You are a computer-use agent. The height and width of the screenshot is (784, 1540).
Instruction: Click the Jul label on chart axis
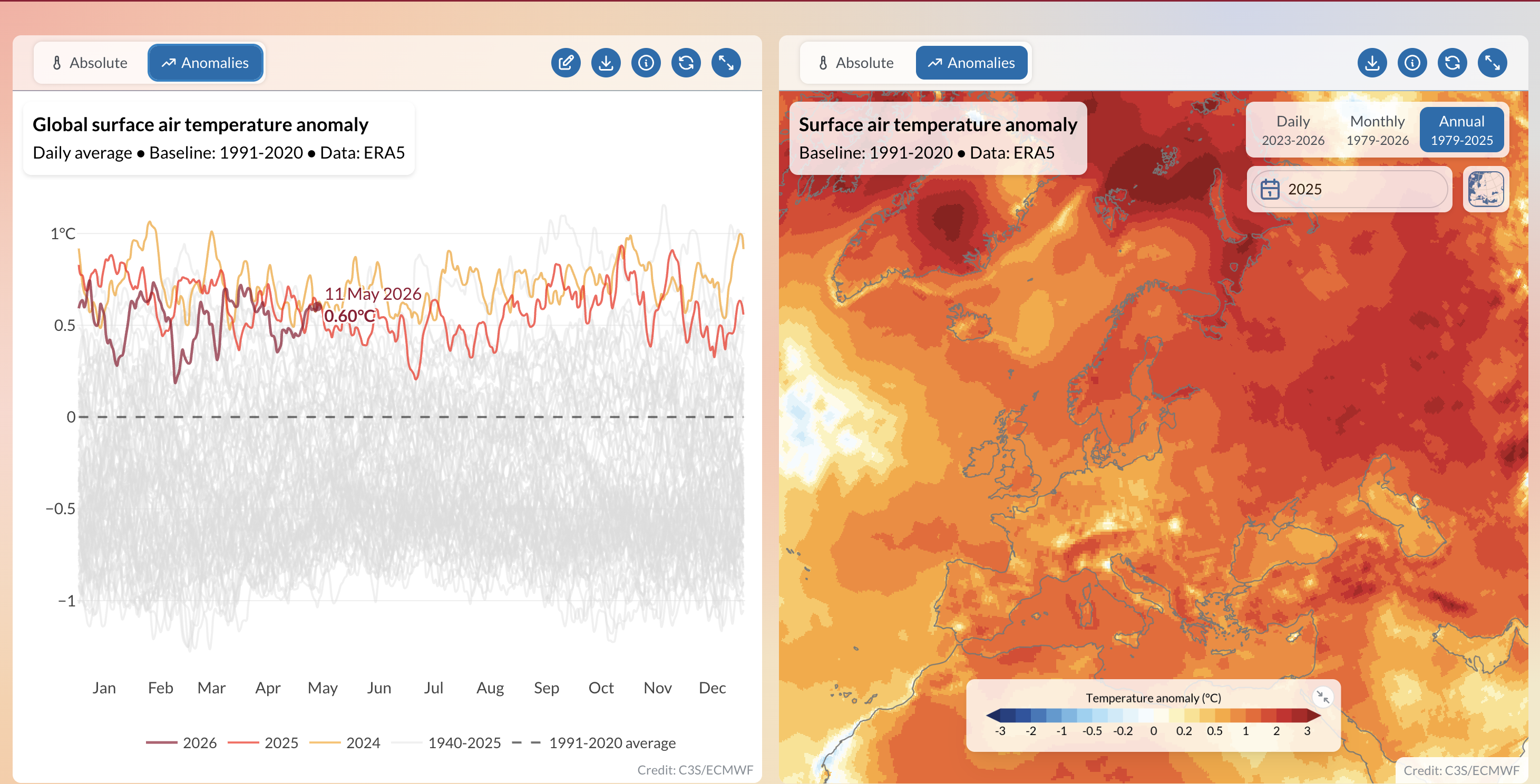tap(433, 688)
